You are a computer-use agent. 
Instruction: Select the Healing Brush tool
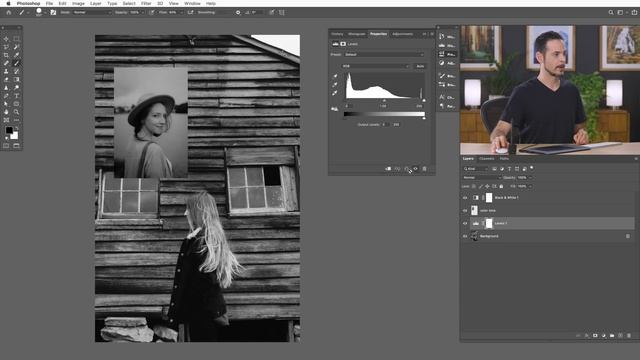coord(6,63)
